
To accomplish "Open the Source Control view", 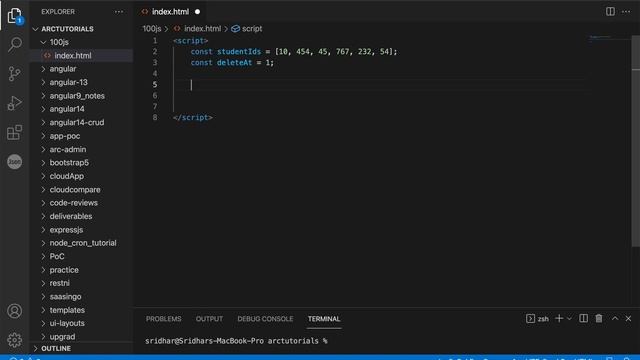I will point(15,73).
